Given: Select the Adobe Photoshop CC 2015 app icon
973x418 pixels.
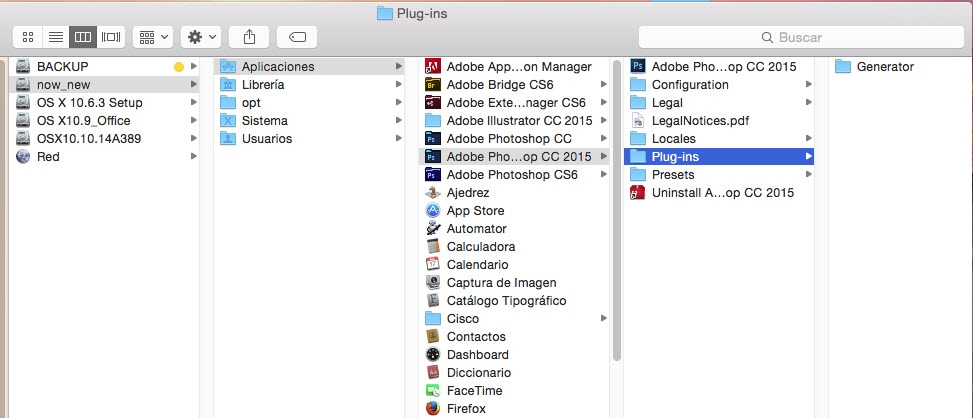Looking at the screenshot, I should 638,66.
